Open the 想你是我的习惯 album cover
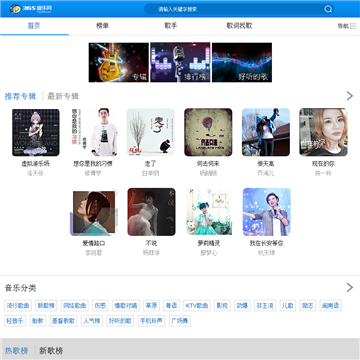This screenshot has width=360, height=360. [93, 132]
